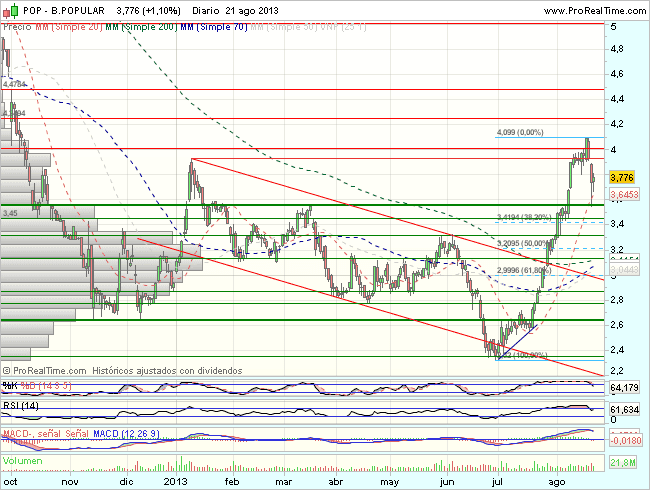The image size is (650, 490).
Task: Click the 4,8 price axis label
Action: tap(617, 49)
